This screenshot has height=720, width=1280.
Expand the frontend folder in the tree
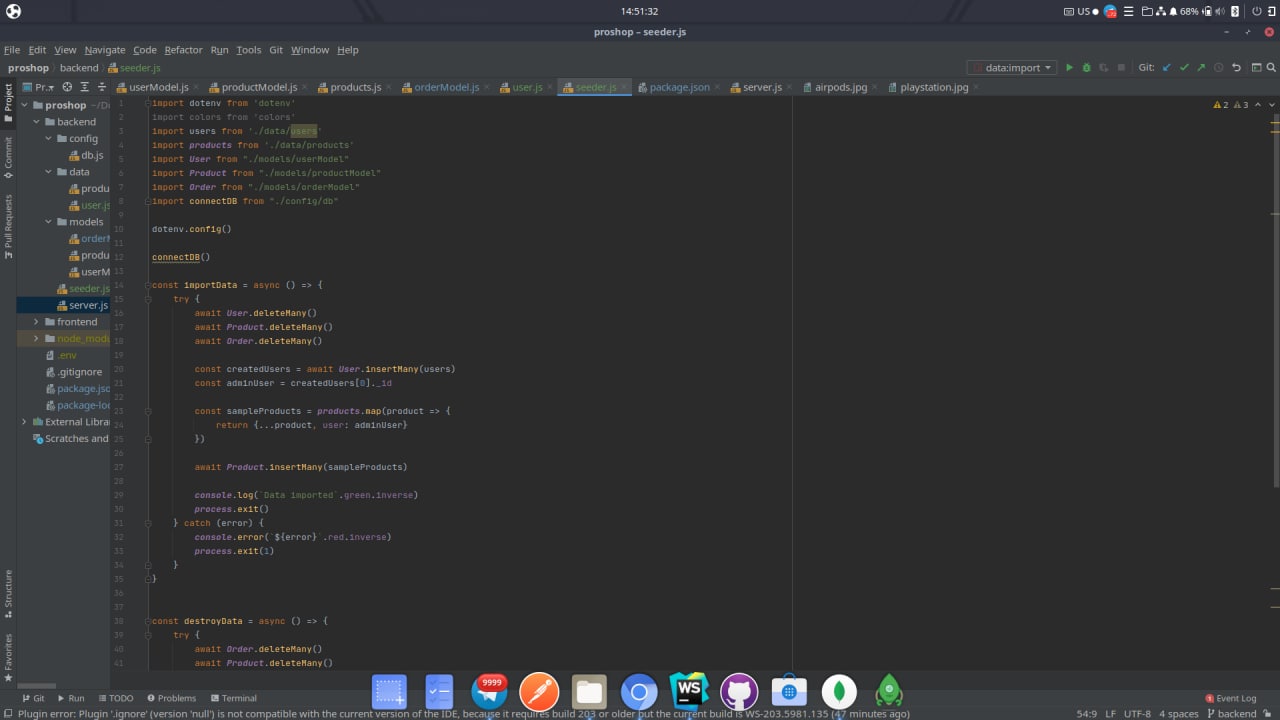pos(36,322)
